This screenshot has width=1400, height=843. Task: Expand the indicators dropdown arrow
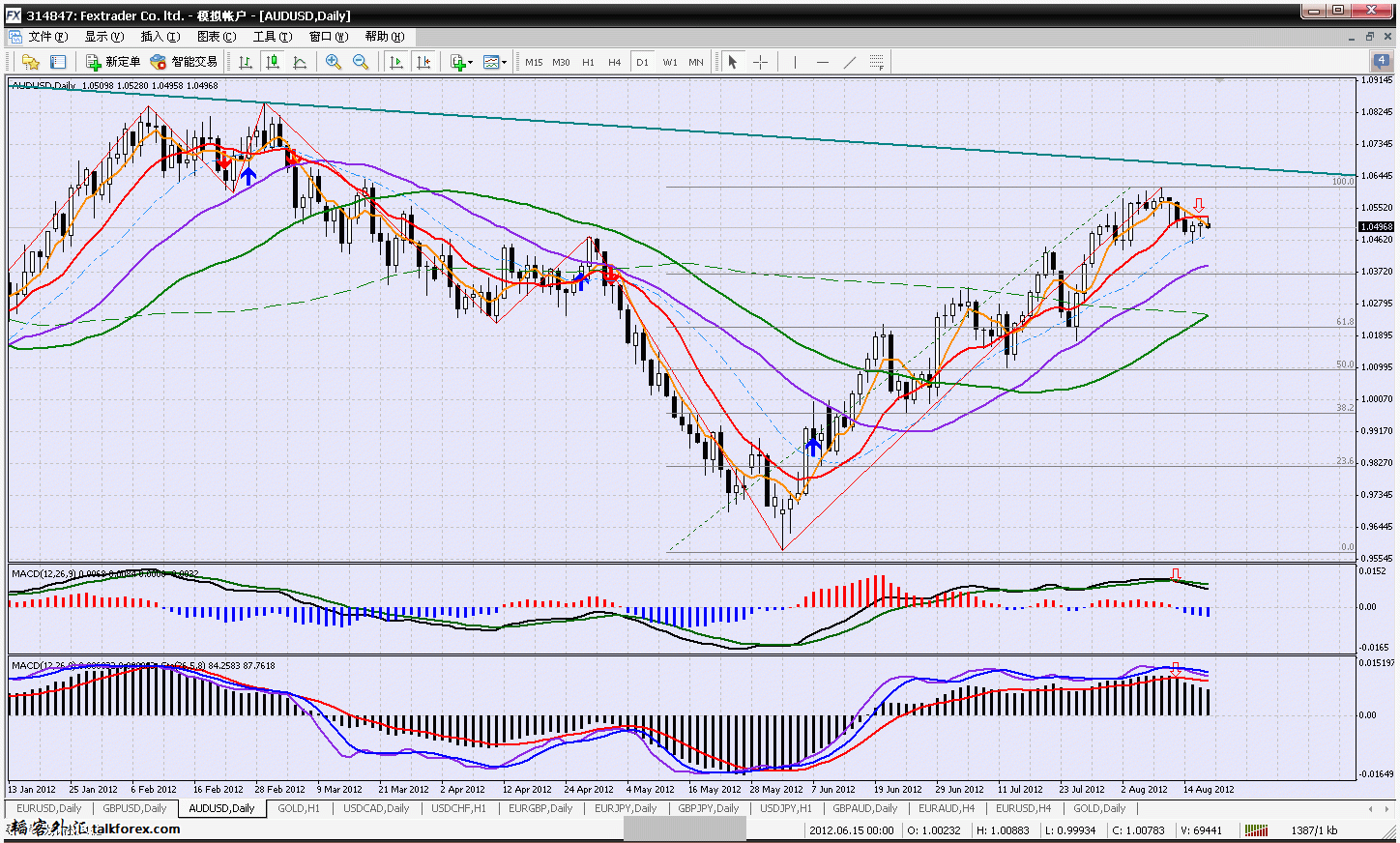(x=471, y=62)
